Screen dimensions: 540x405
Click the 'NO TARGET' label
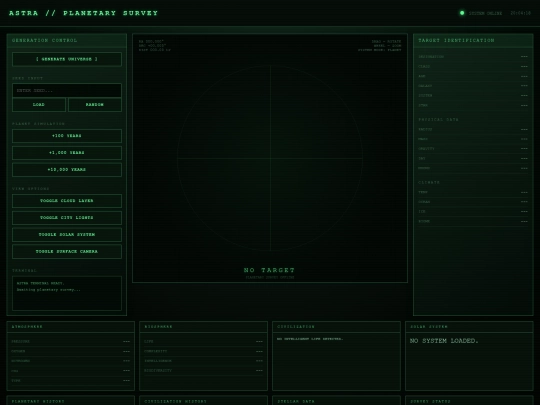269,270
